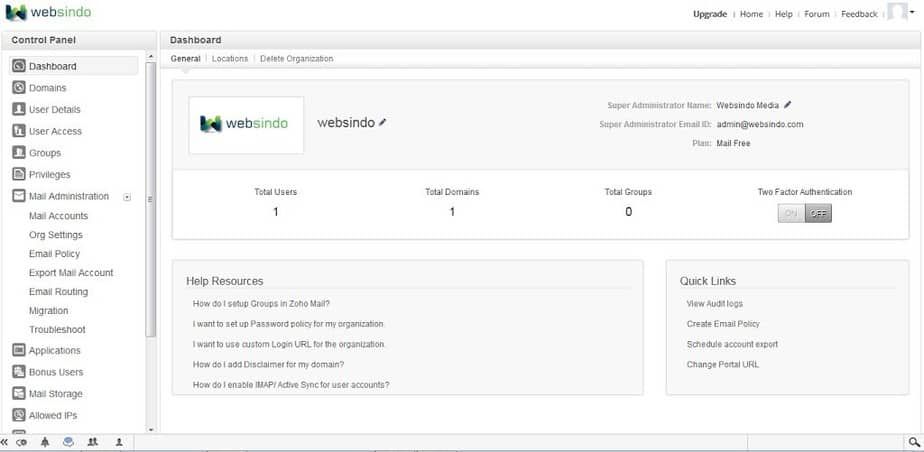
Task: Collapse the Mail Administration section arrow
Action: (x=127, y=197)
